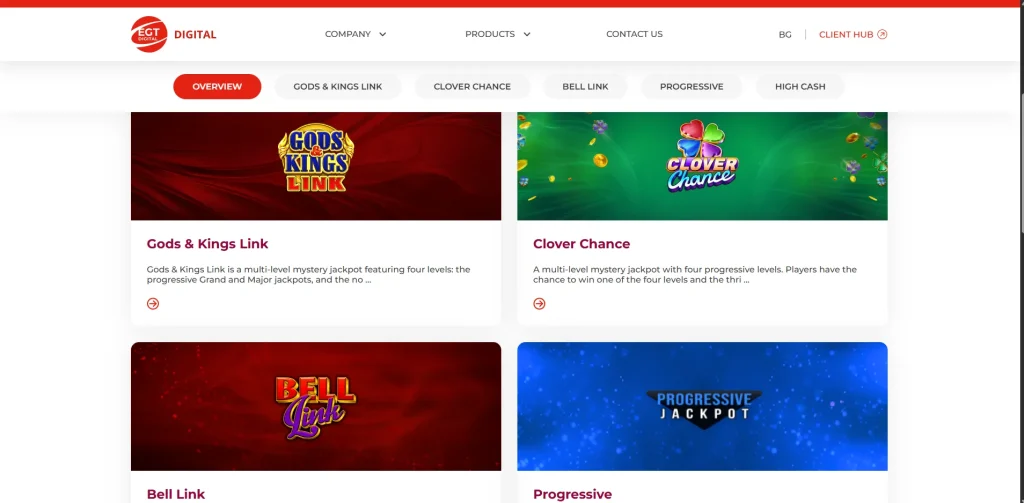The image size is (1024, 503).
Task: Select the Overview tab
Action: [x=217, y=86]
